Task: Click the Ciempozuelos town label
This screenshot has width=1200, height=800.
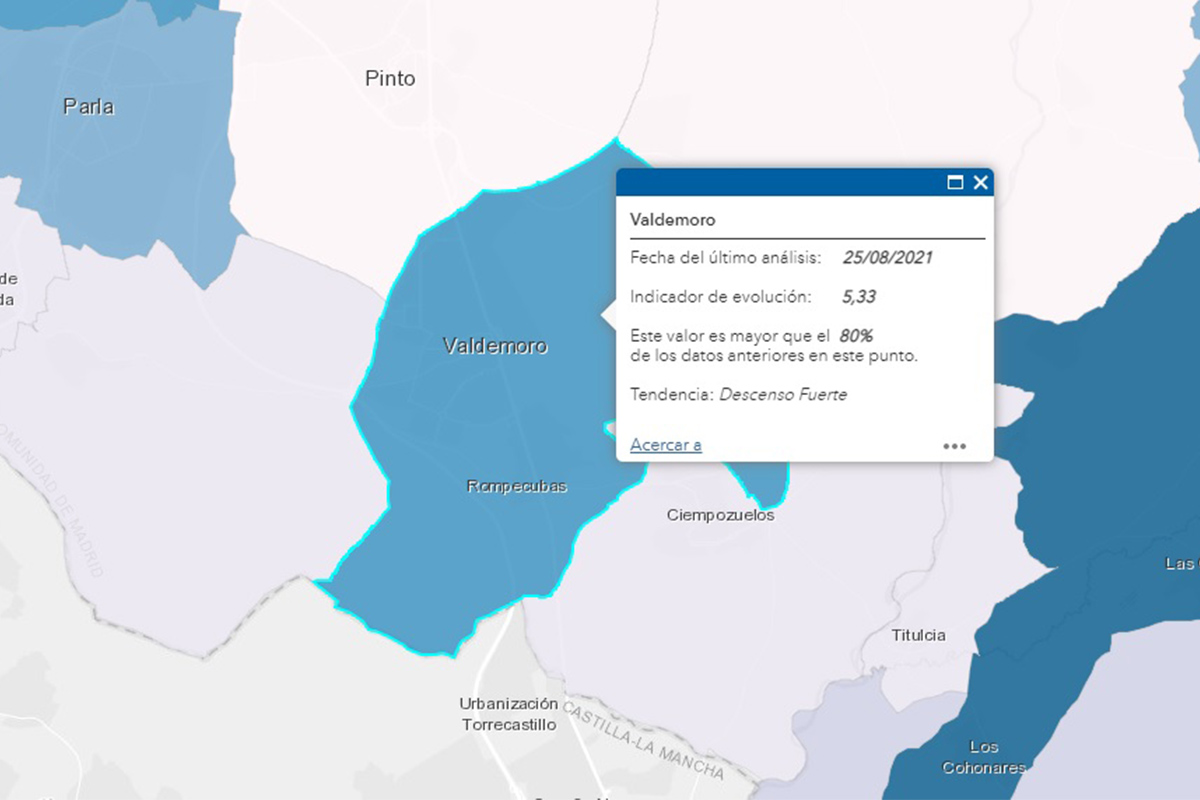Action: click(720, 515)
